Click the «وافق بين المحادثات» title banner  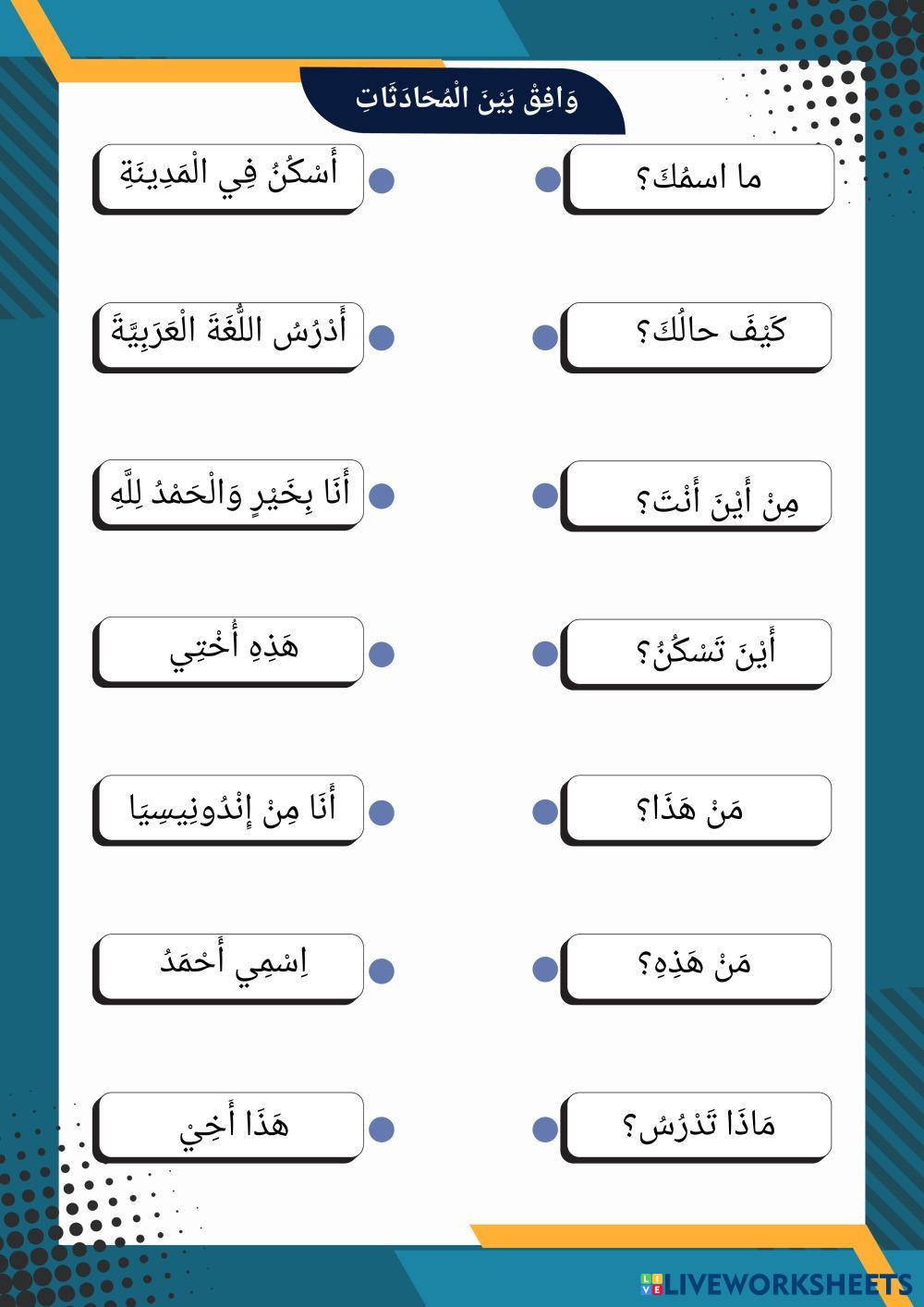pyautogui.click(x=465, y=99)
